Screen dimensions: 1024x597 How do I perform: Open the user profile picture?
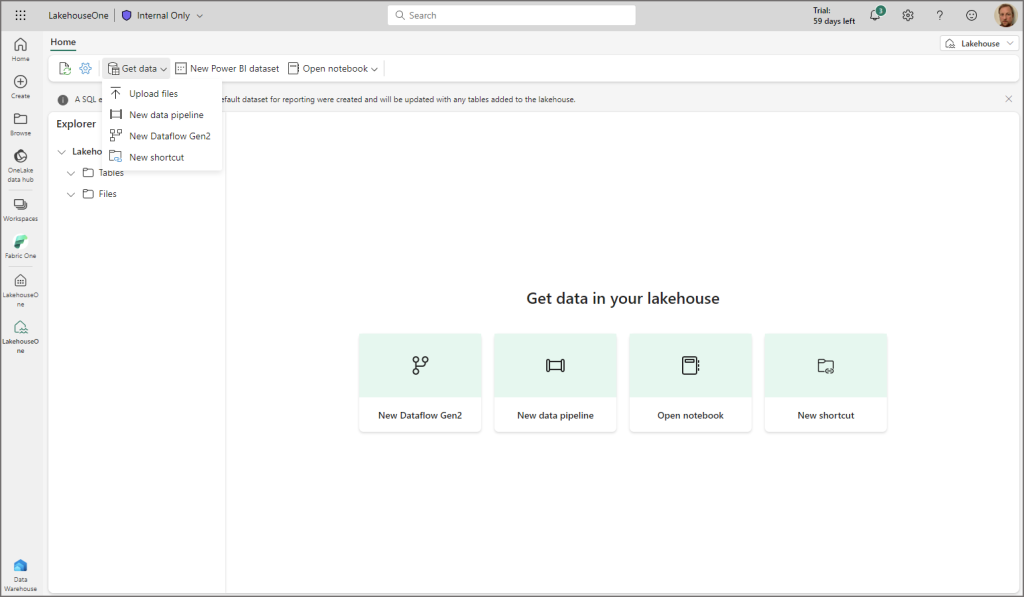(x=1005, y=15)
